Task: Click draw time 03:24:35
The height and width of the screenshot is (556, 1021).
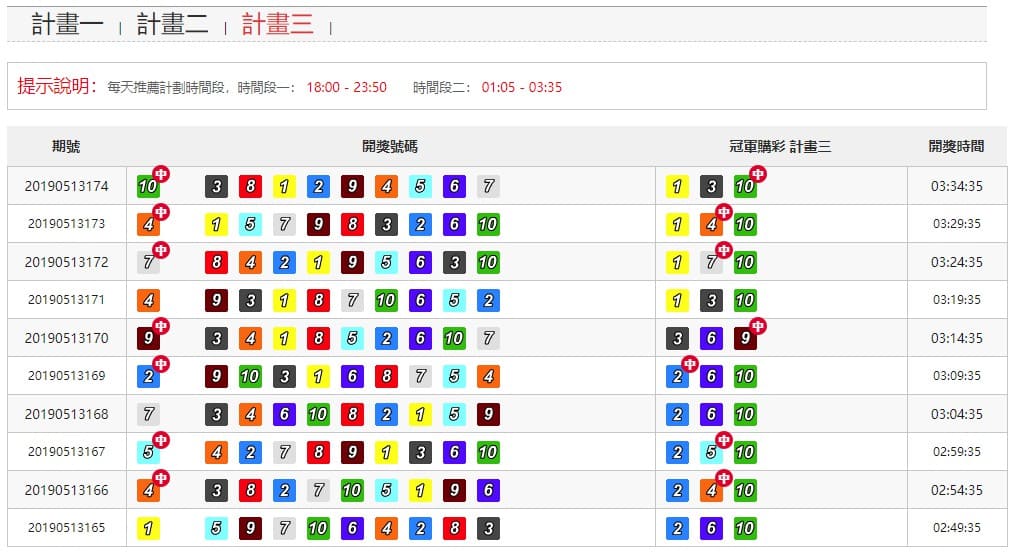Action: (x=957, y=262)
